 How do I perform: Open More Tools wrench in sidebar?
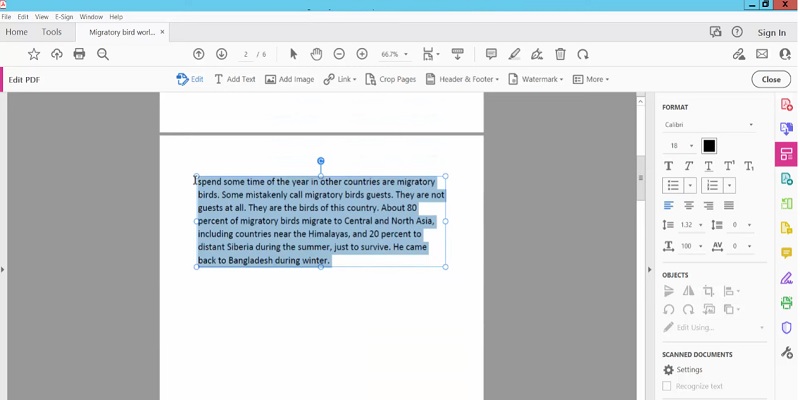(786, 352)
